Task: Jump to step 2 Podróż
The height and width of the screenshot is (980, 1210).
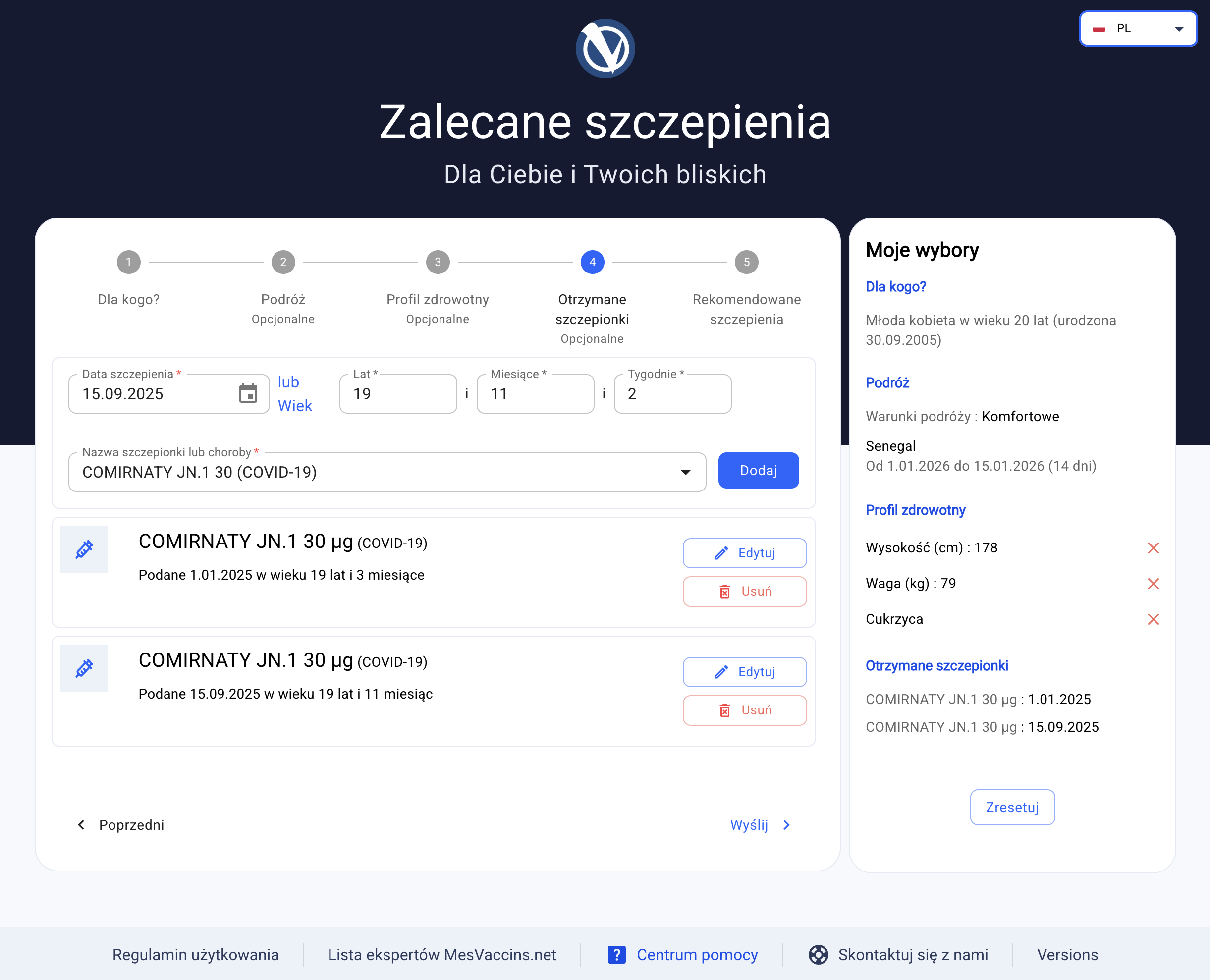Action: [x=283, y=263]
